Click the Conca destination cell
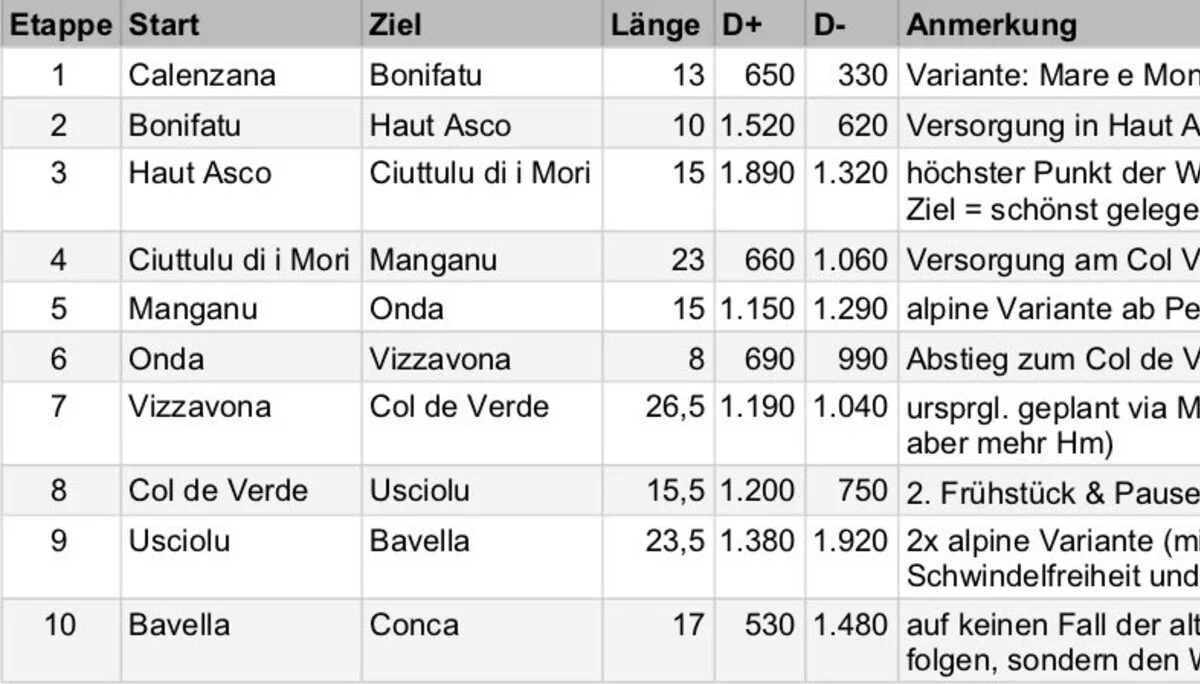This screenshot has height=684, width=1200. click(414, 625)
